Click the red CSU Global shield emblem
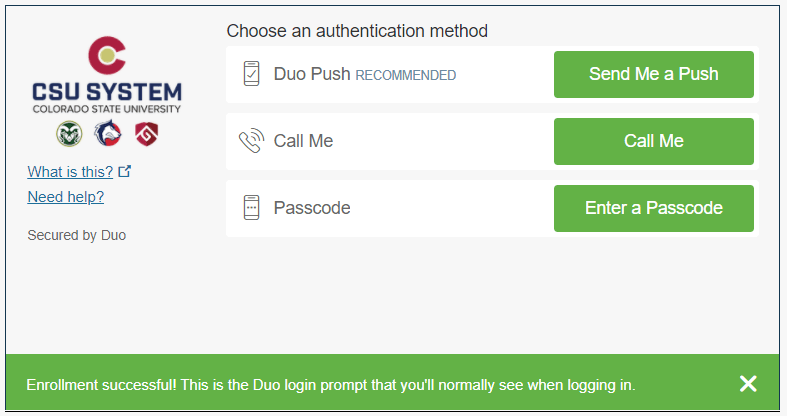 click(145, 133)
